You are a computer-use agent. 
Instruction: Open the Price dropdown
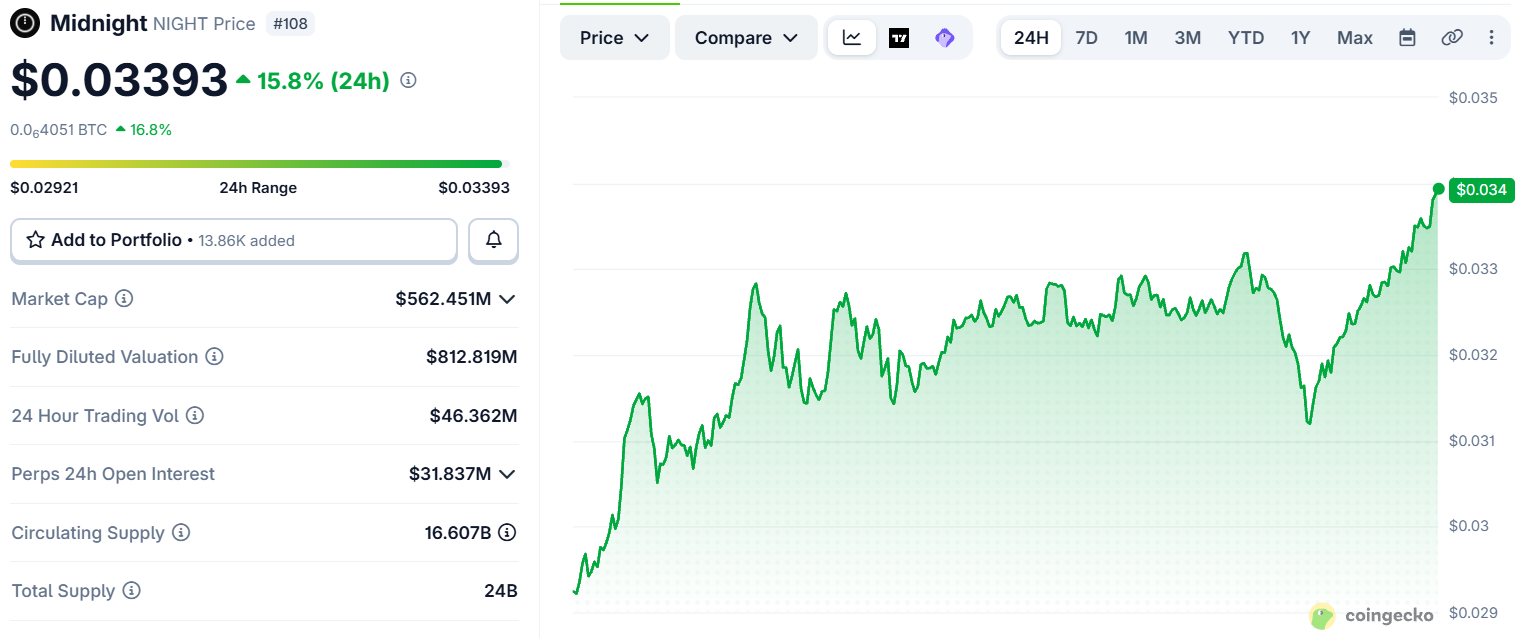615,38
